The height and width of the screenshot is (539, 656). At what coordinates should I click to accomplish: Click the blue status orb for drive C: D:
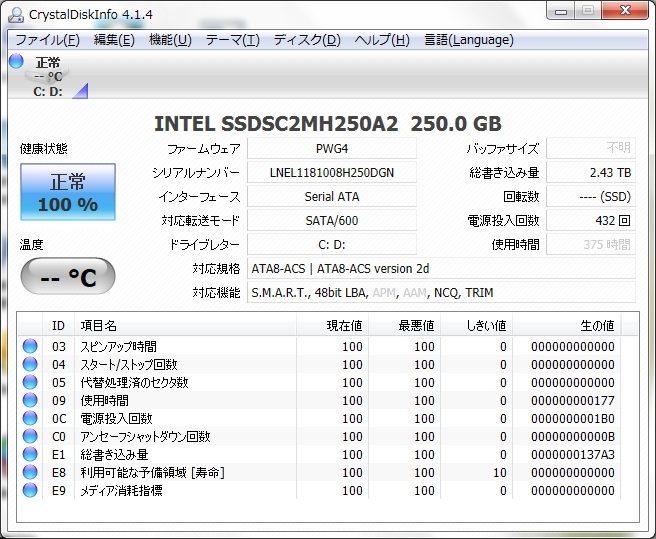(16, 62)
